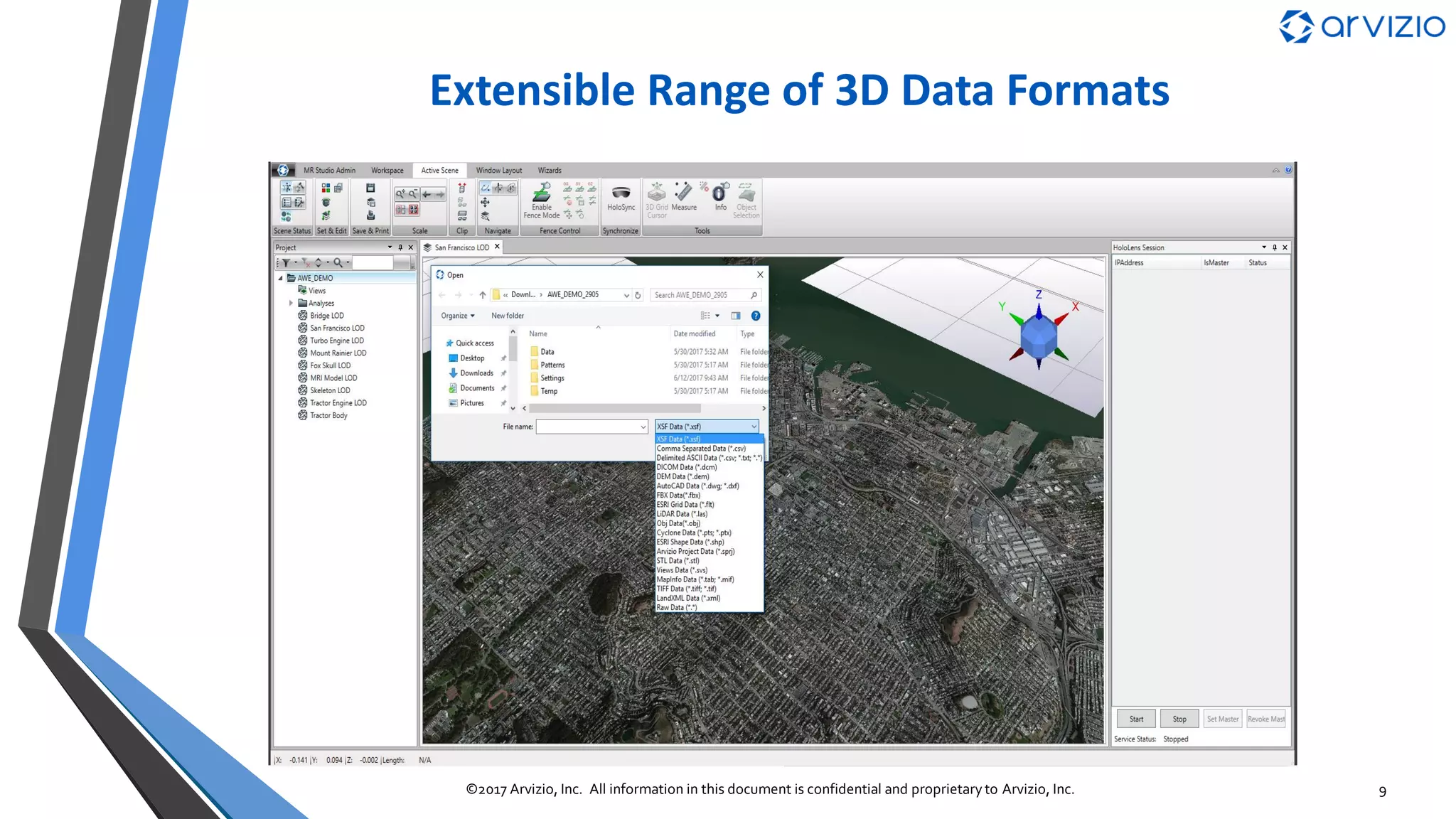Click the pan arrows icon in Navigate

pos(485,203)
